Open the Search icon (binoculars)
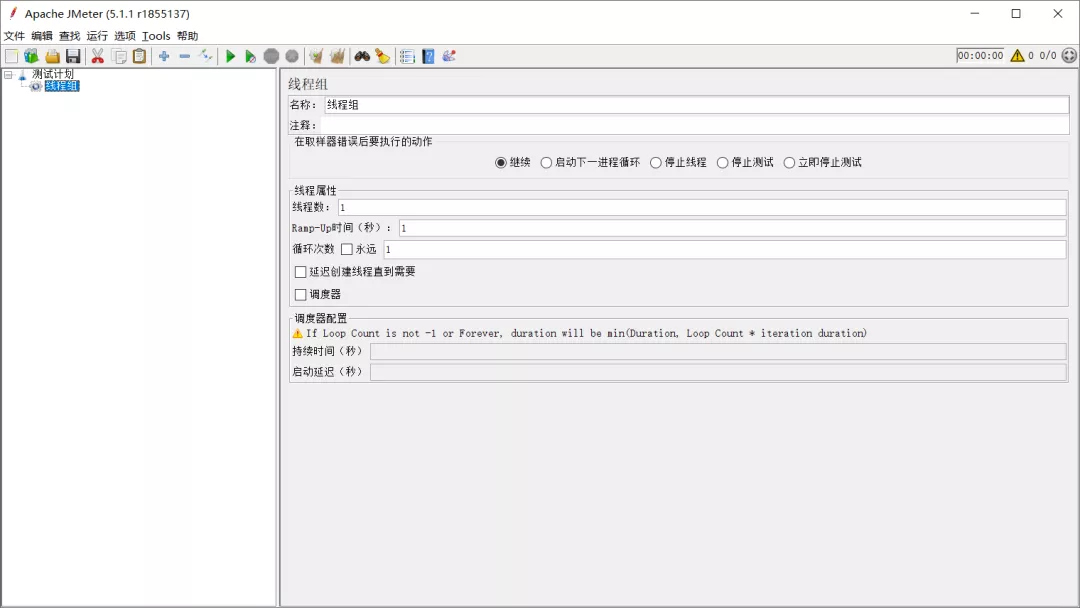The height and width of the screenshot is (608, 1080). tap(363, 55)
